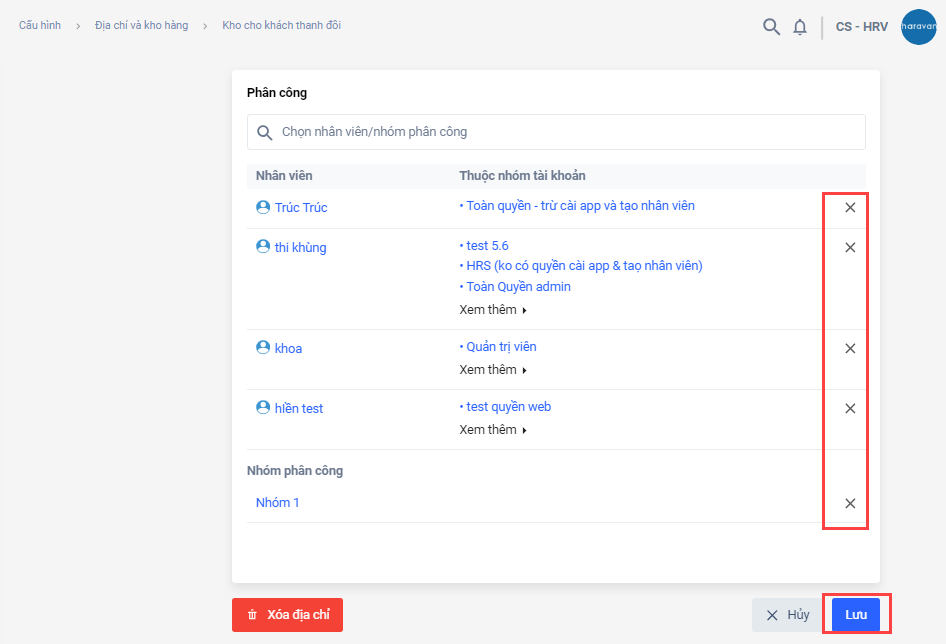Expand Xem thêm under thi khùng
946x644 pixels.
pyautogui.click(x=493, y=310)
